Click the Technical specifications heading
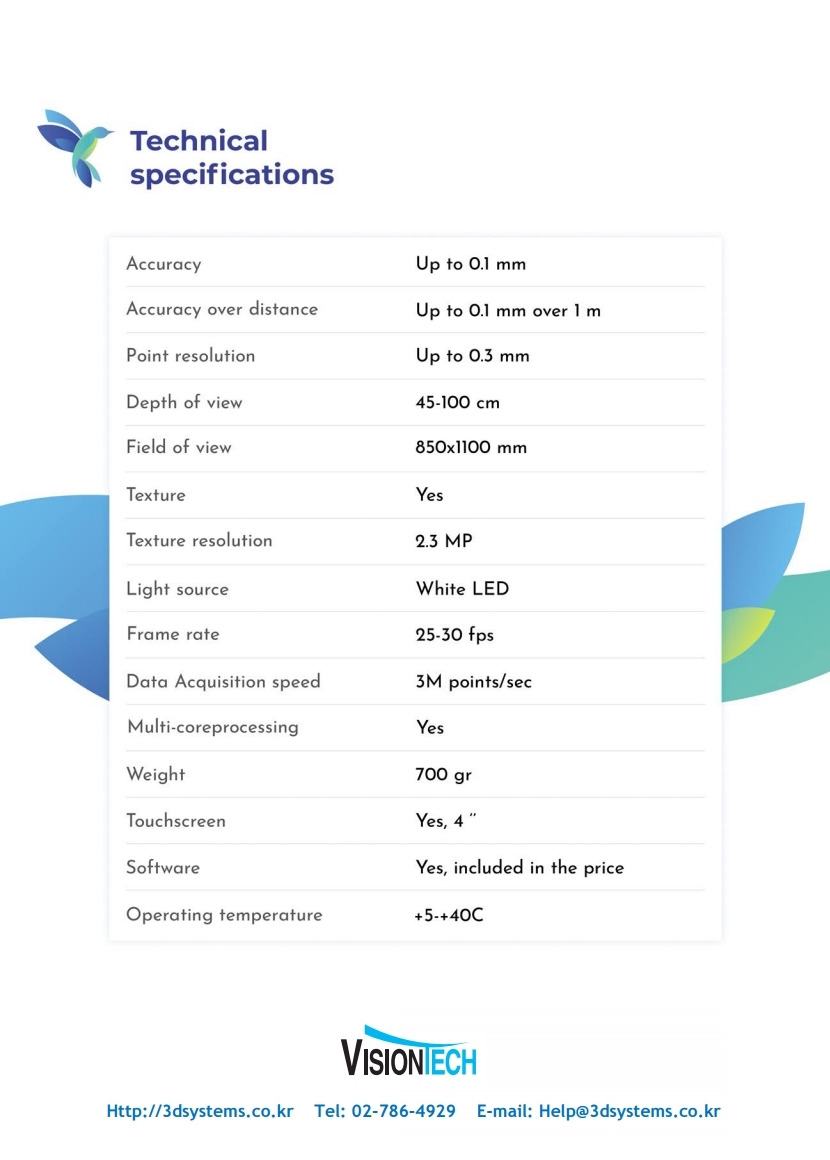Viewport: 830px width, 1160px height. pyautogui.click(x=231, y=157)
